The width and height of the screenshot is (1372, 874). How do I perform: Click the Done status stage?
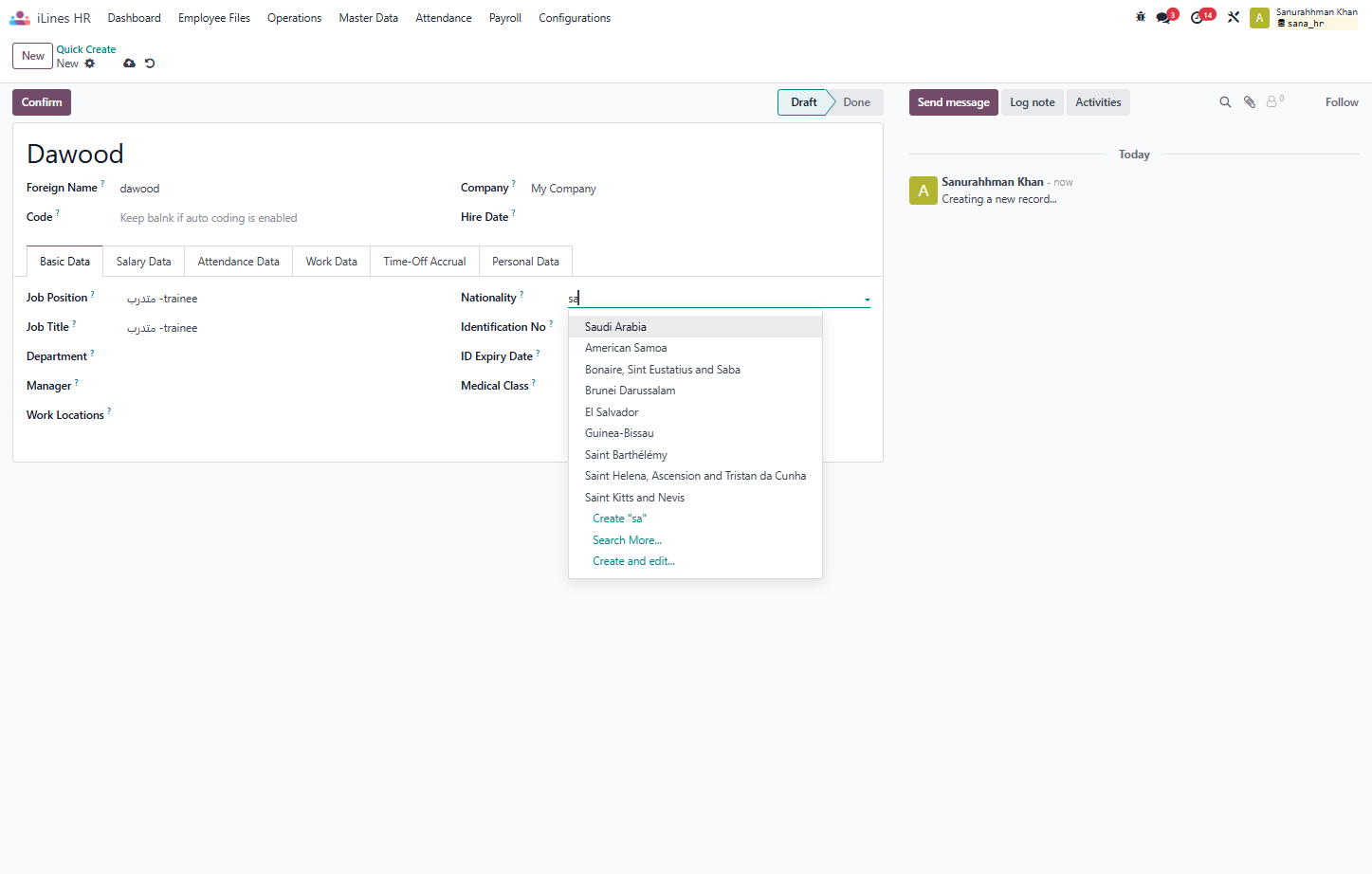click(856, 102)
